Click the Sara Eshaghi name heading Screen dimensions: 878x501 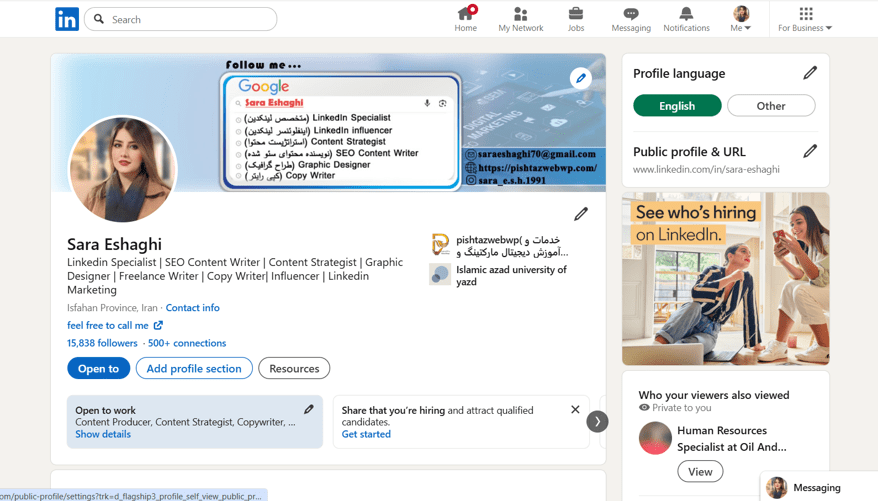coord(114,244)
